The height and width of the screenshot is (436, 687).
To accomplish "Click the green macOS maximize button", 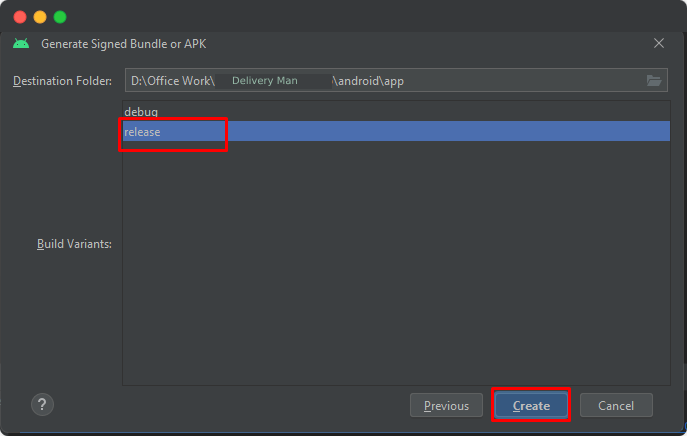I will (x=60, y=17).
